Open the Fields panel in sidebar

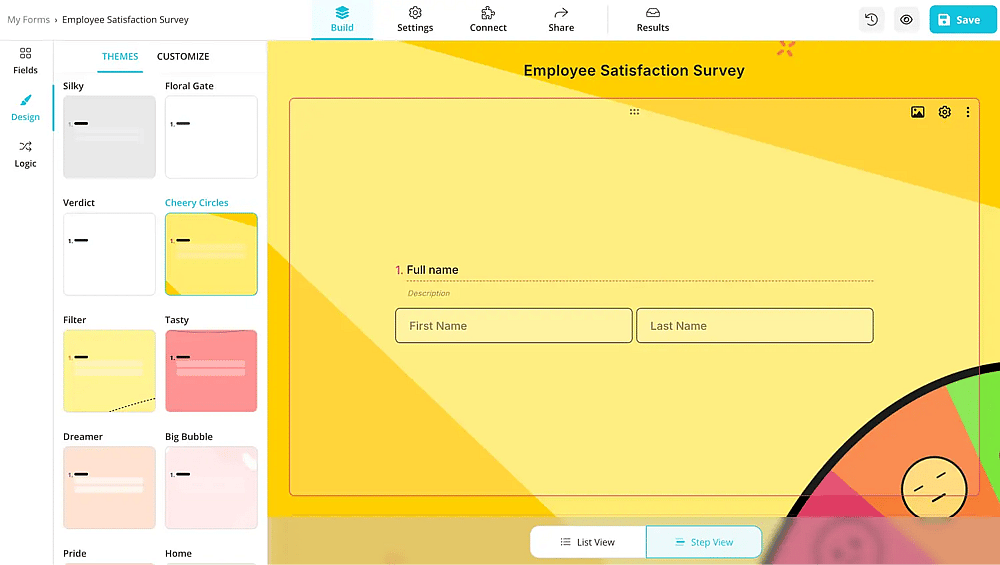[x=26, y=61]
